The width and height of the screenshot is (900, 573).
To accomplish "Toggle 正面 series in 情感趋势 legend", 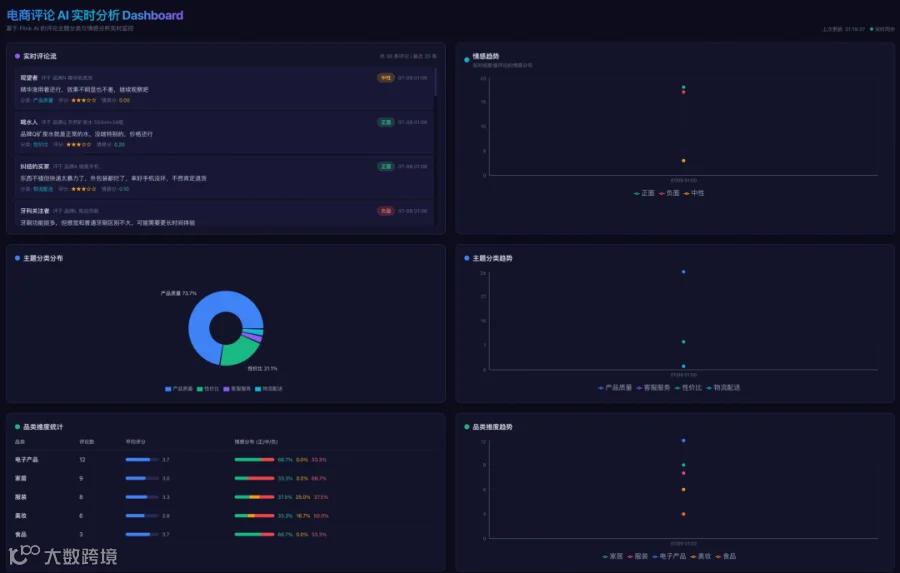I will [644, 193].
